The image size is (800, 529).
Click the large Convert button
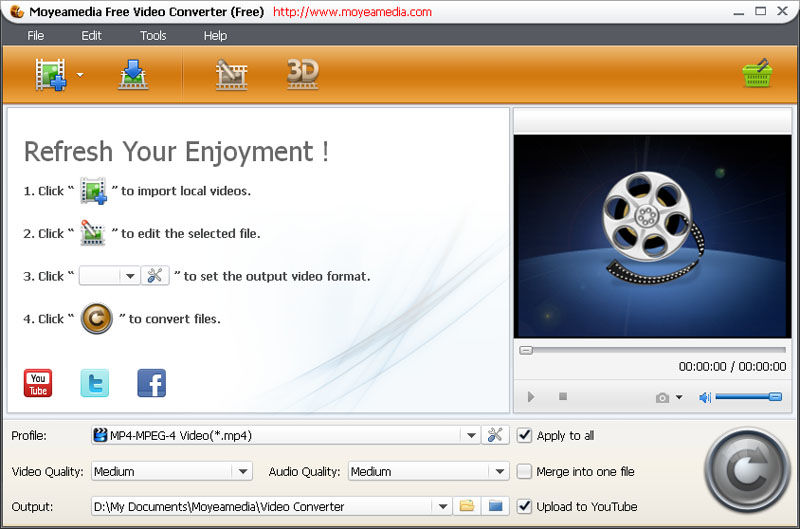point(747,470)
